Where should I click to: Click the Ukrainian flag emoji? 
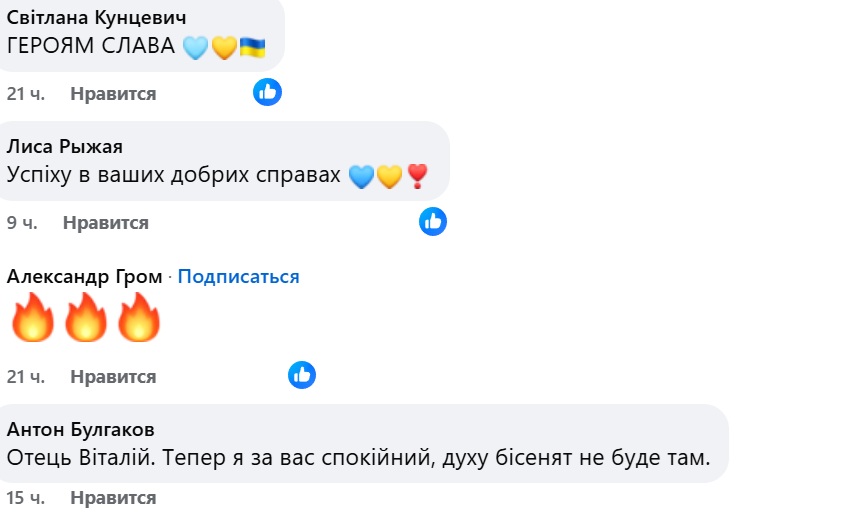(252, 47)
